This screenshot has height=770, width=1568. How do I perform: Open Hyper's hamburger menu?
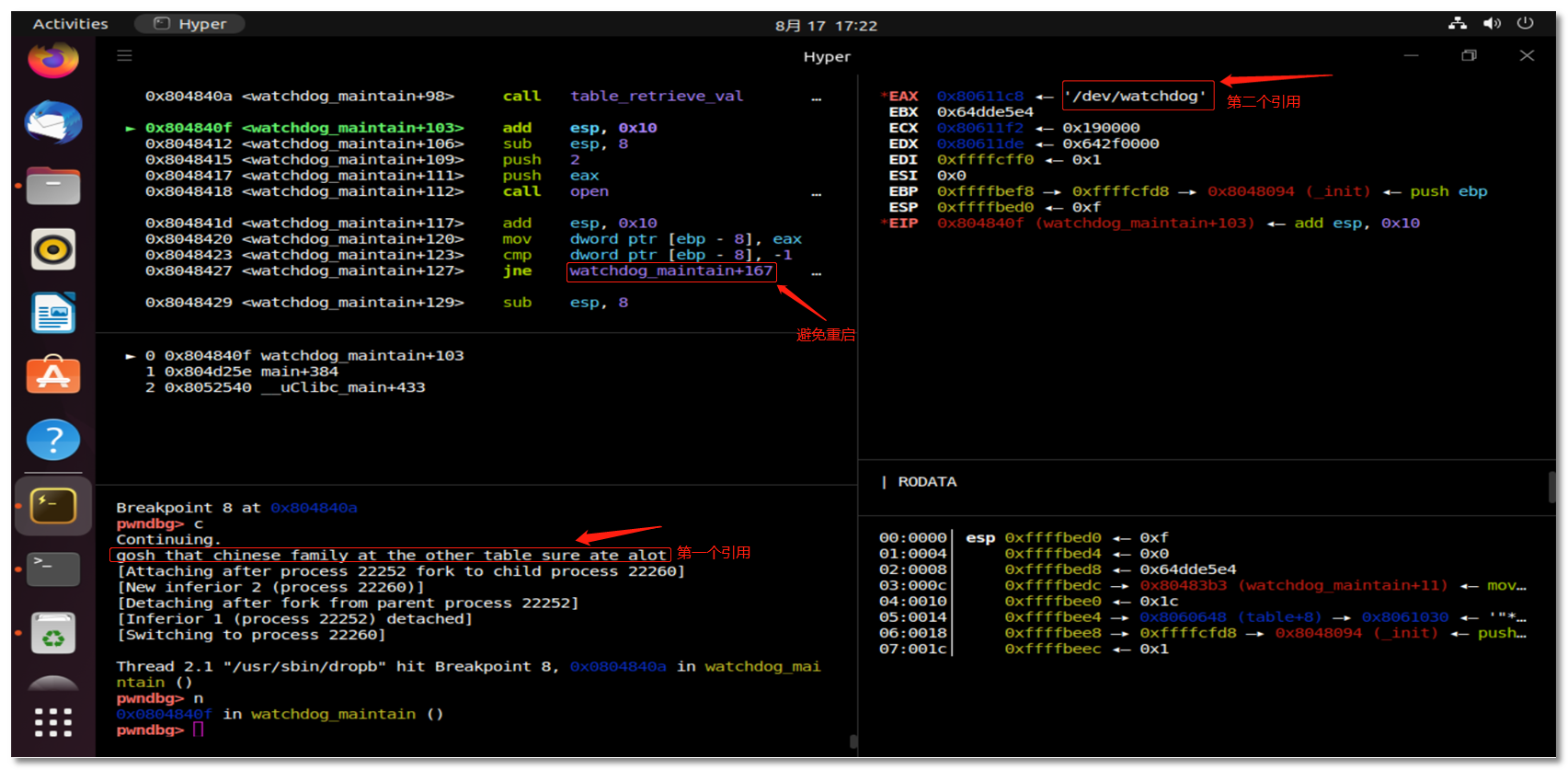[x=125, y=56]
